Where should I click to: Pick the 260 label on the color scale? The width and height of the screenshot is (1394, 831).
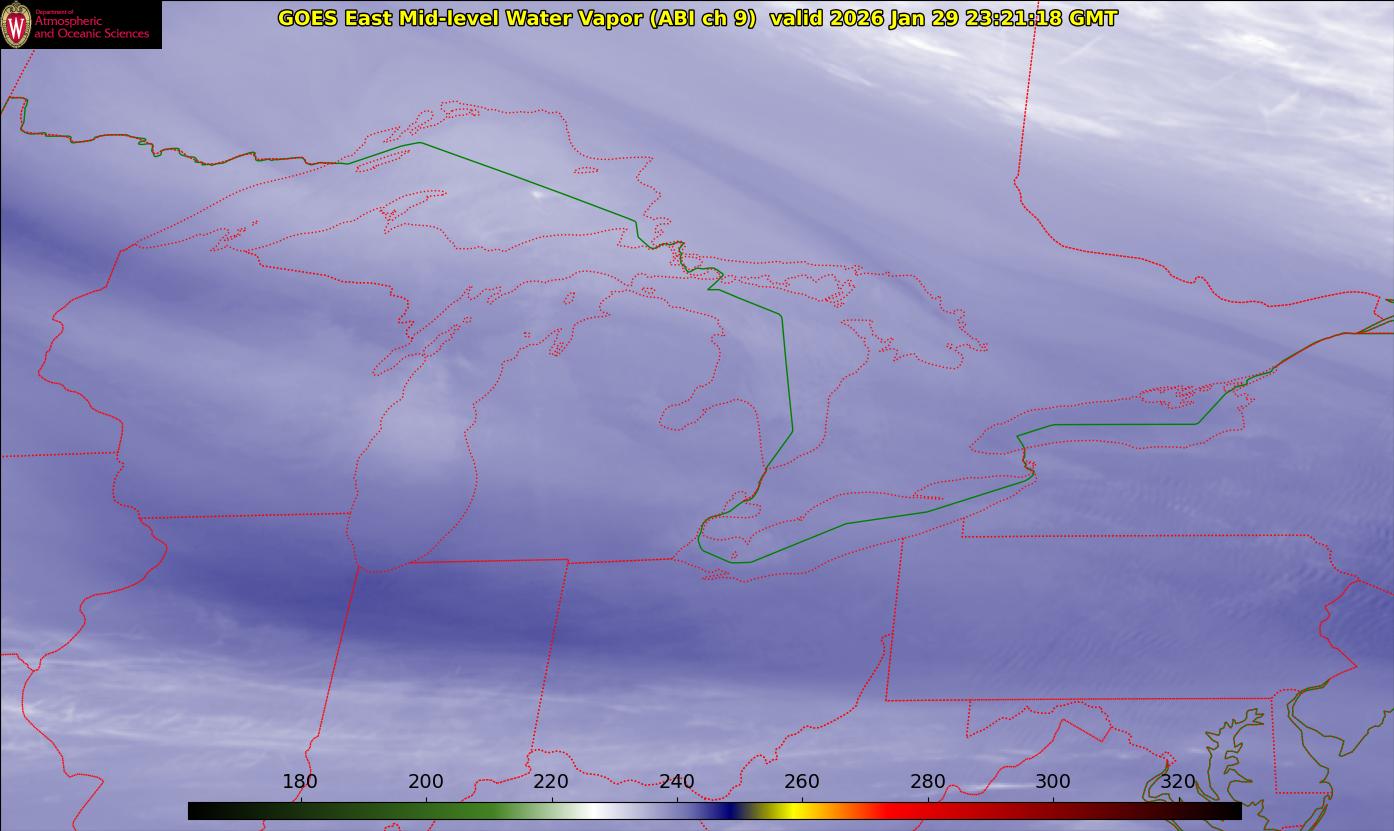pyautogui.click(x=802, y=781)
